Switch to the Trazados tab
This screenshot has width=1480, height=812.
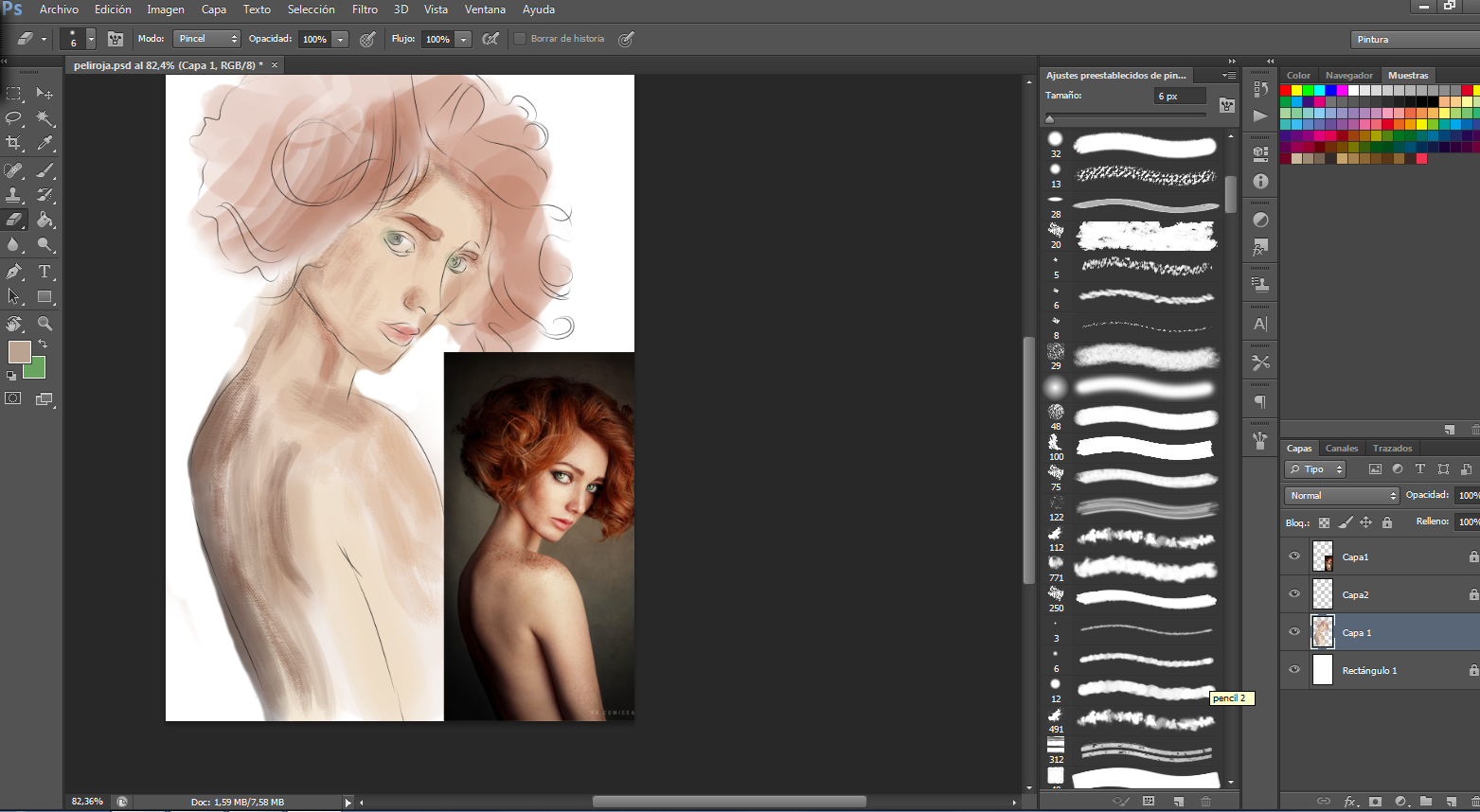pyautogui.click(x=1392, y=449)
